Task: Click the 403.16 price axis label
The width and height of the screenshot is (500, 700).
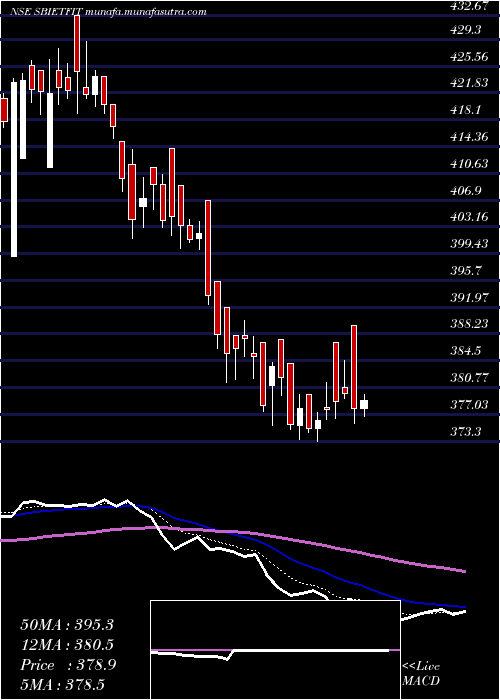Action: [x=471, y=217]
